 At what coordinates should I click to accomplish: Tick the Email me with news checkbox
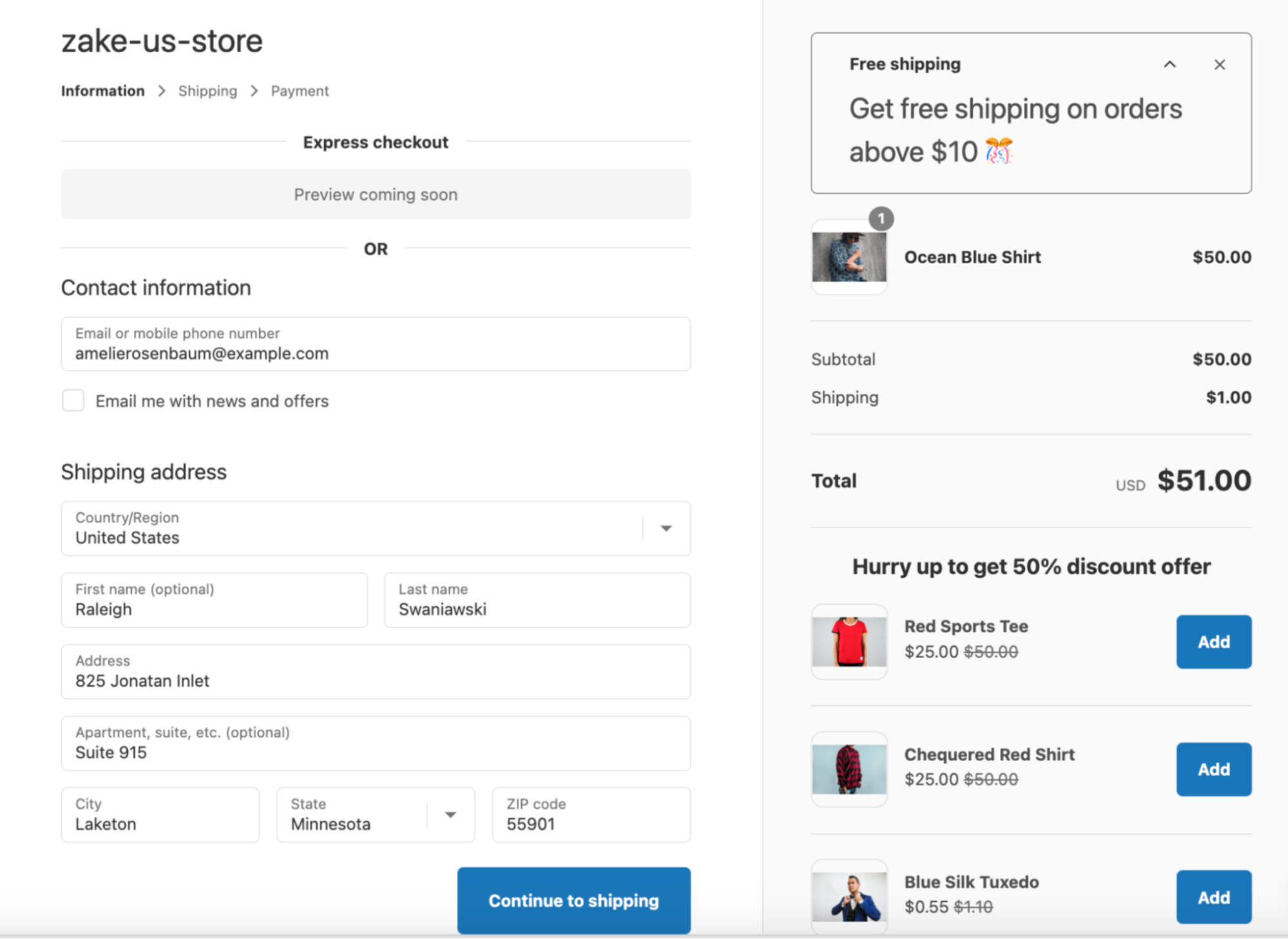pos(73,401)
